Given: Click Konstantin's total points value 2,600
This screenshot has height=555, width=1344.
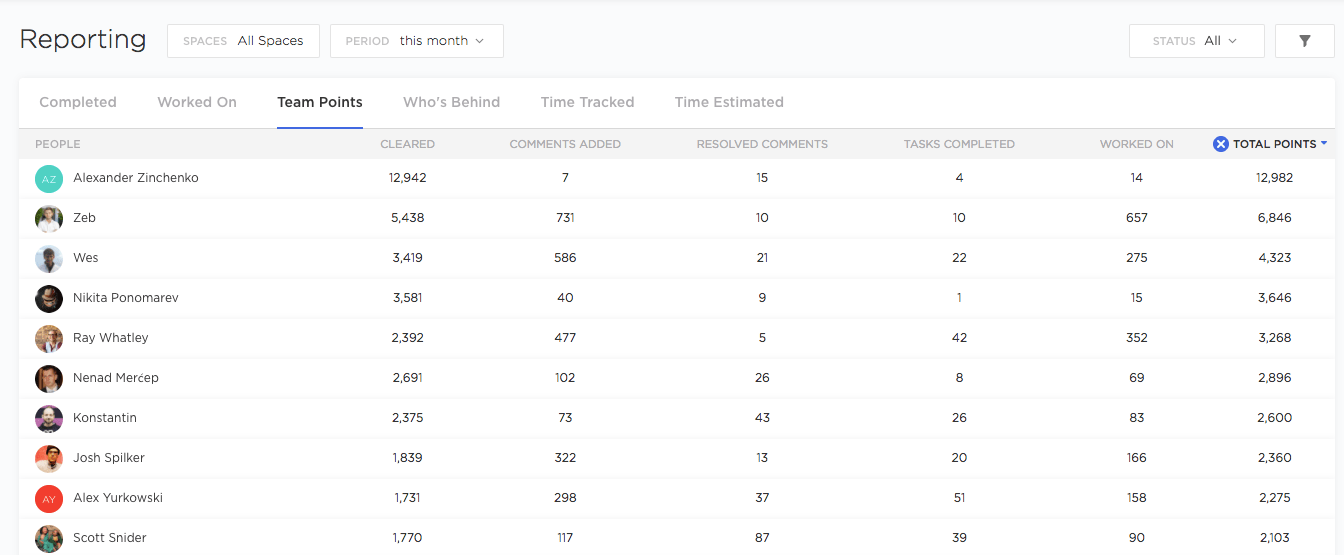Looking at the screenshot, I should point(1274,418).
